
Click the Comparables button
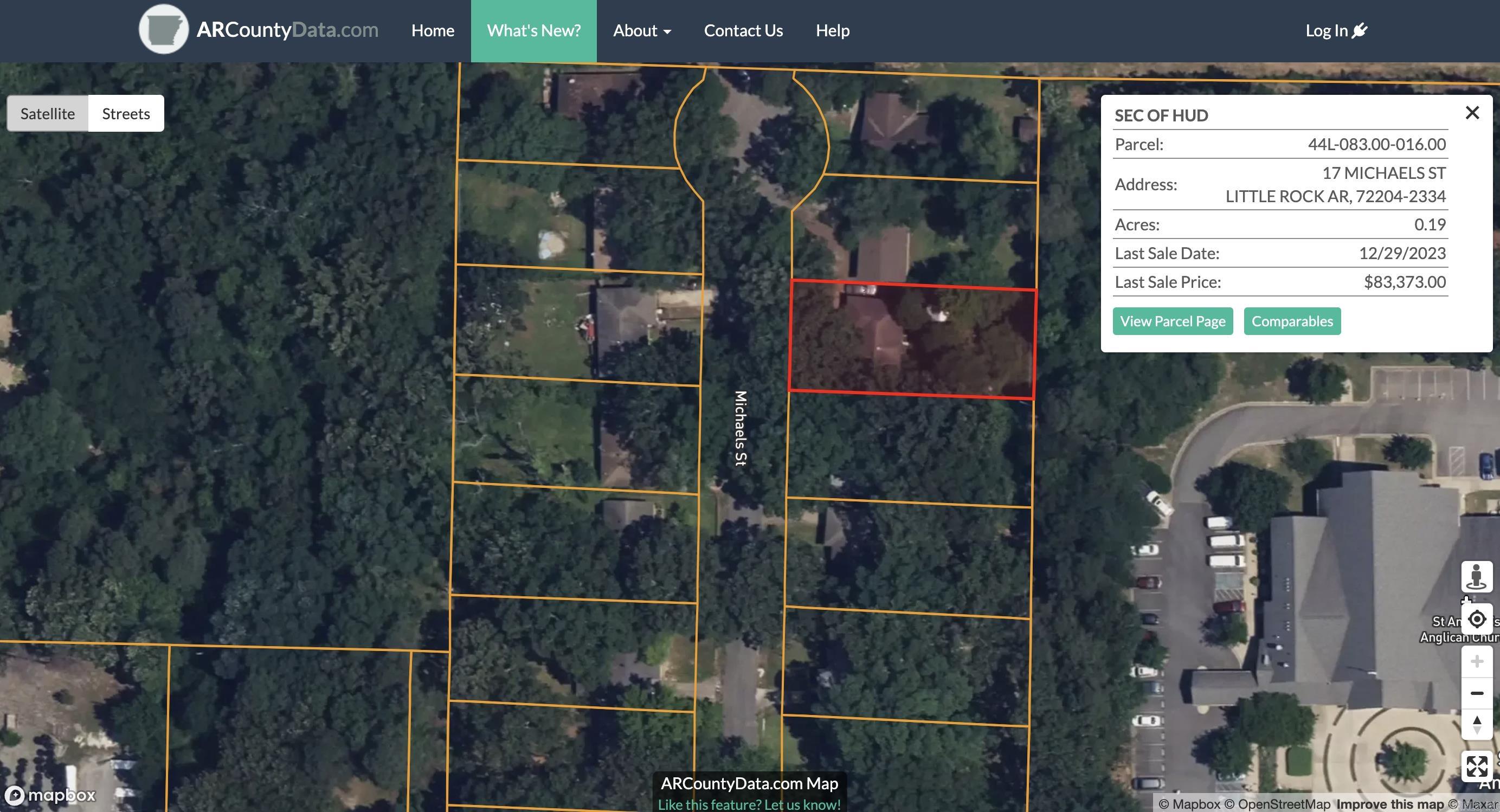(x=1291, y=321)
